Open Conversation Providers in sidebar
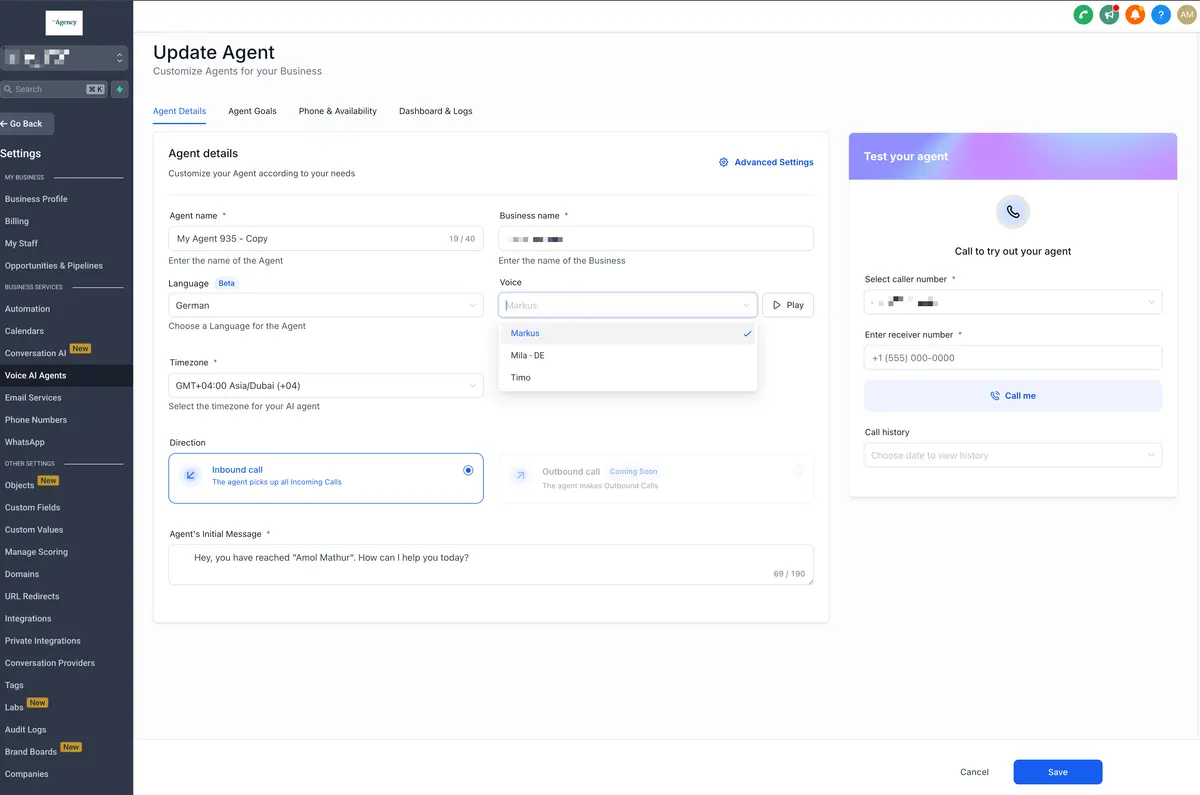Screen dimensions: 1200x795 tap(50, 663)
